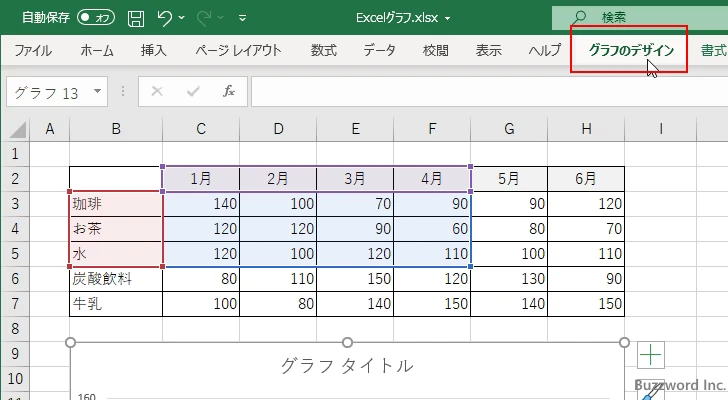
Task: Click the Undo arrow icon
Action: click(x=166, y=17)
